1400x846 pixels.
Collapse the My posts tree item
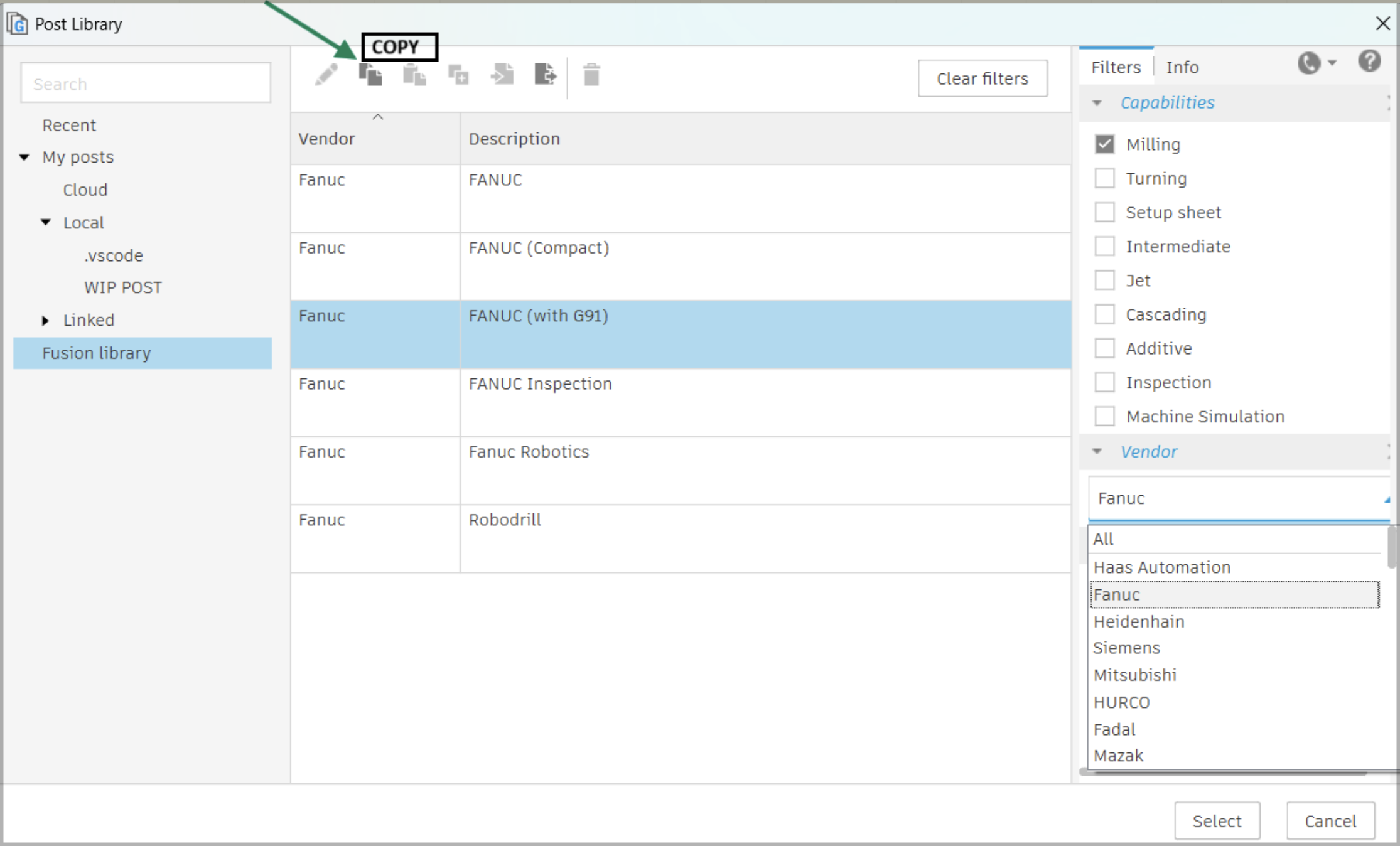[24, 157]
